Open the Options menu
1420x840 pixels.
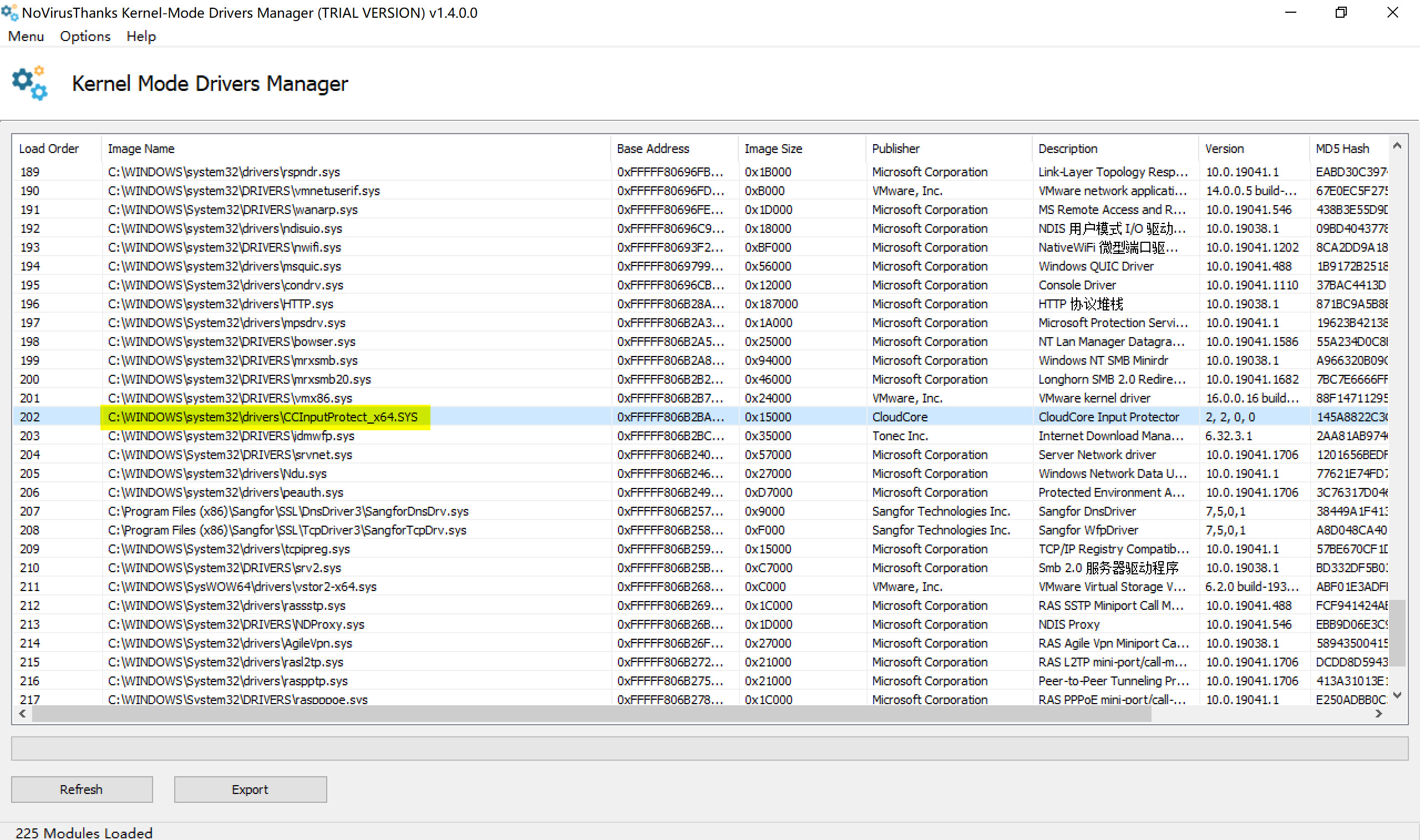tap(85, 36)
